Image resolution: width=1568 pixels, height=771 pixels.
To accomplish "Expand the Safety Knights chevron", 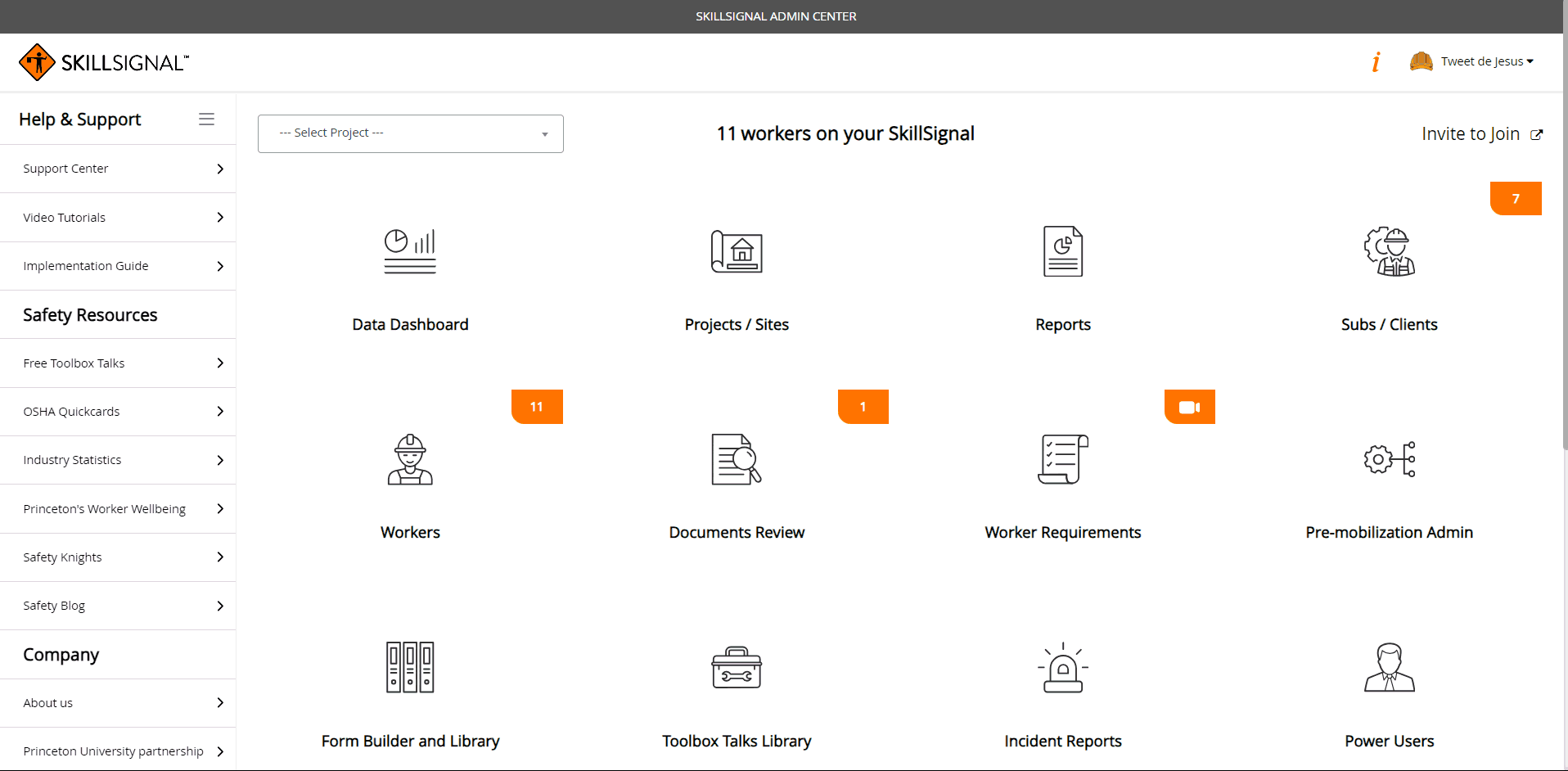I will 220,557.
